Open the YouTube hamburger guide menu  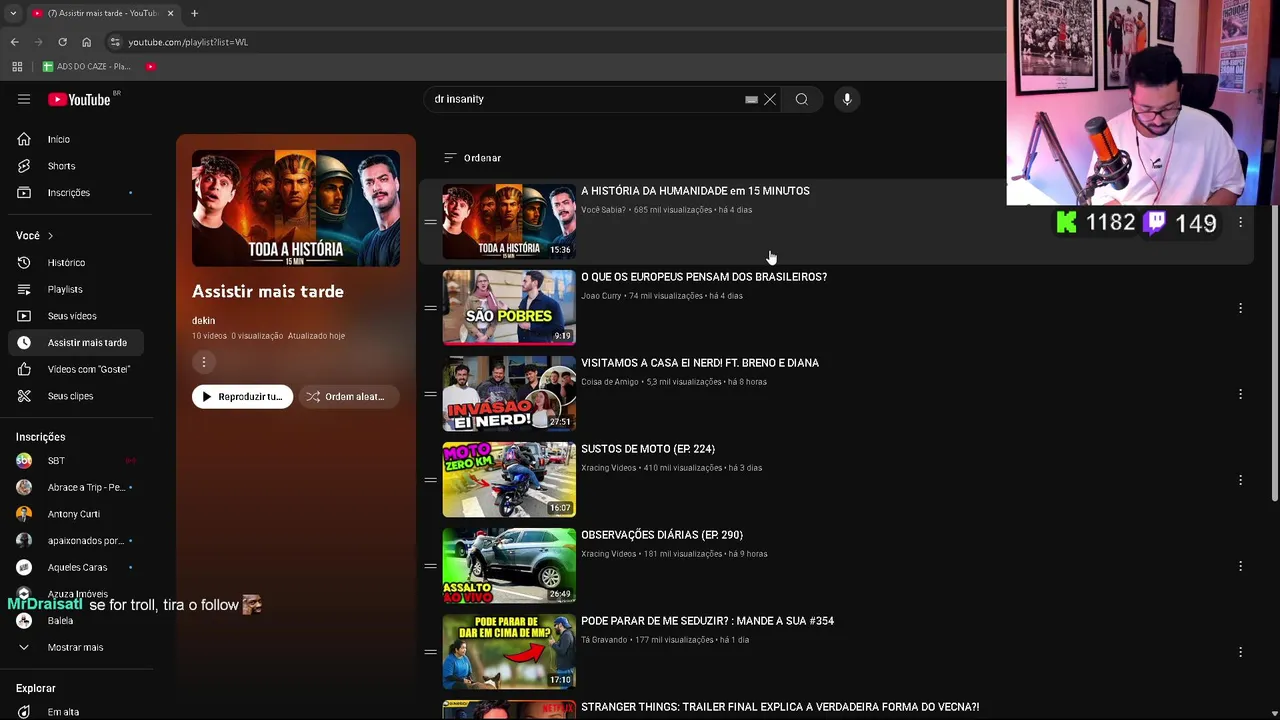[x=24, y=99]
